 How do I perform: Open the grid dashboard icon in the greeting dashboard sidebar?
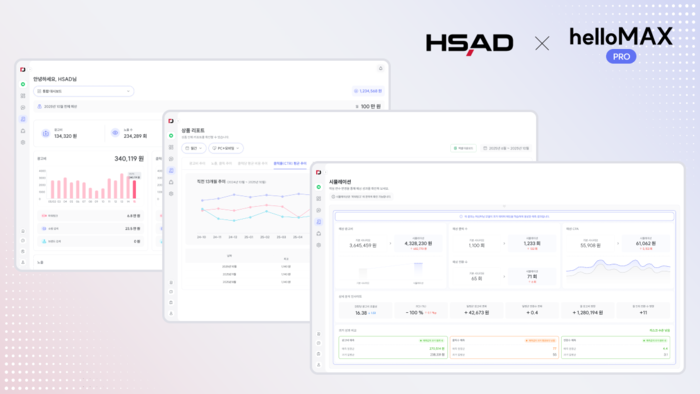pos(23,95)
